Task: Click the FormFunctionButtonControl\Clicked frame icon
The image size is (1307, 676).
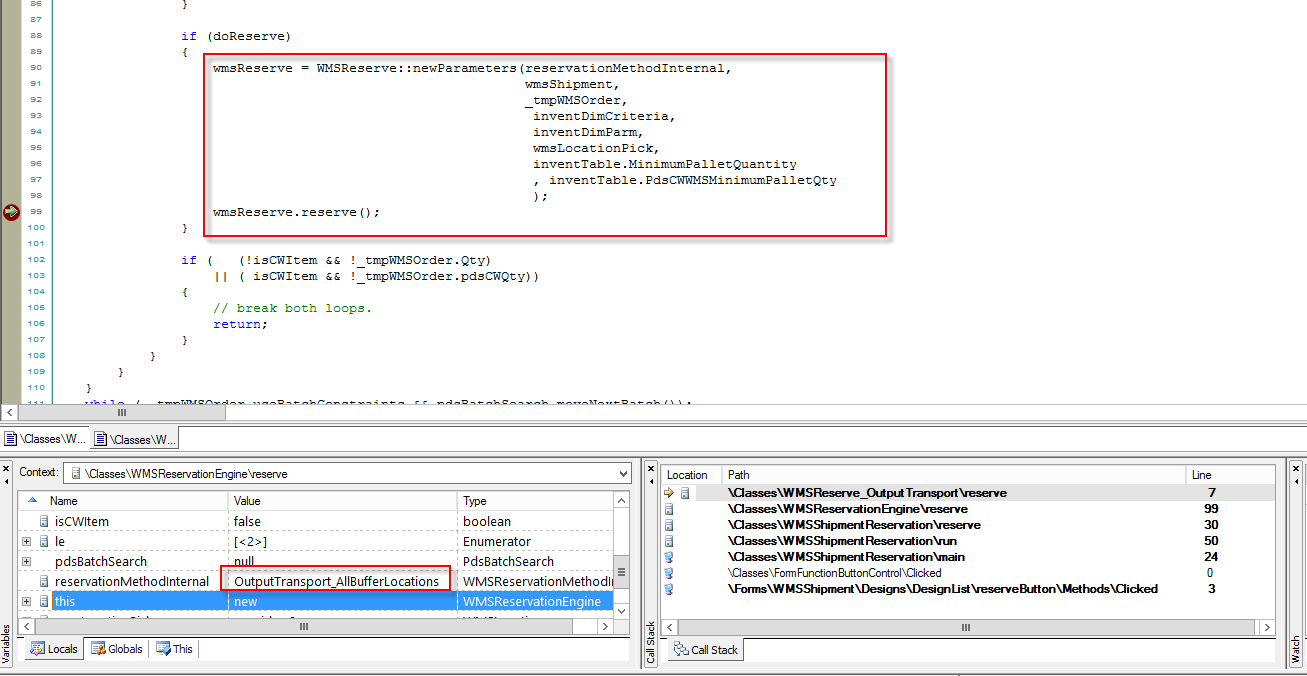Action: (670, 573)
